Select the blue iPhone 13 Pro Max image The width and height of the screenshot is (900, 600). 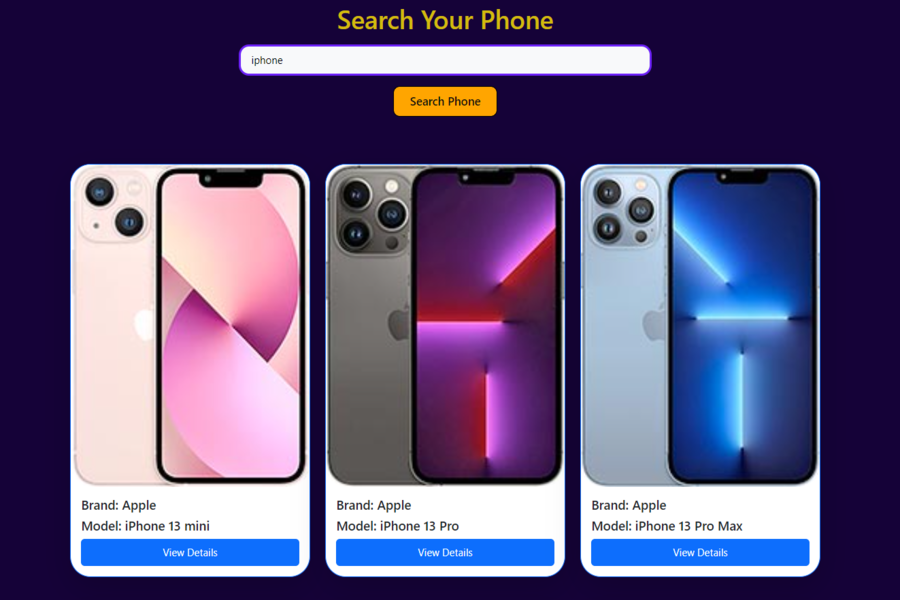pos(700,326)
